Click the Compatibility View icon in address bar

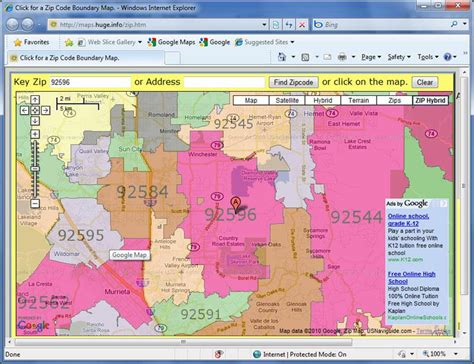pyautogui.click(x=276, y=25)
